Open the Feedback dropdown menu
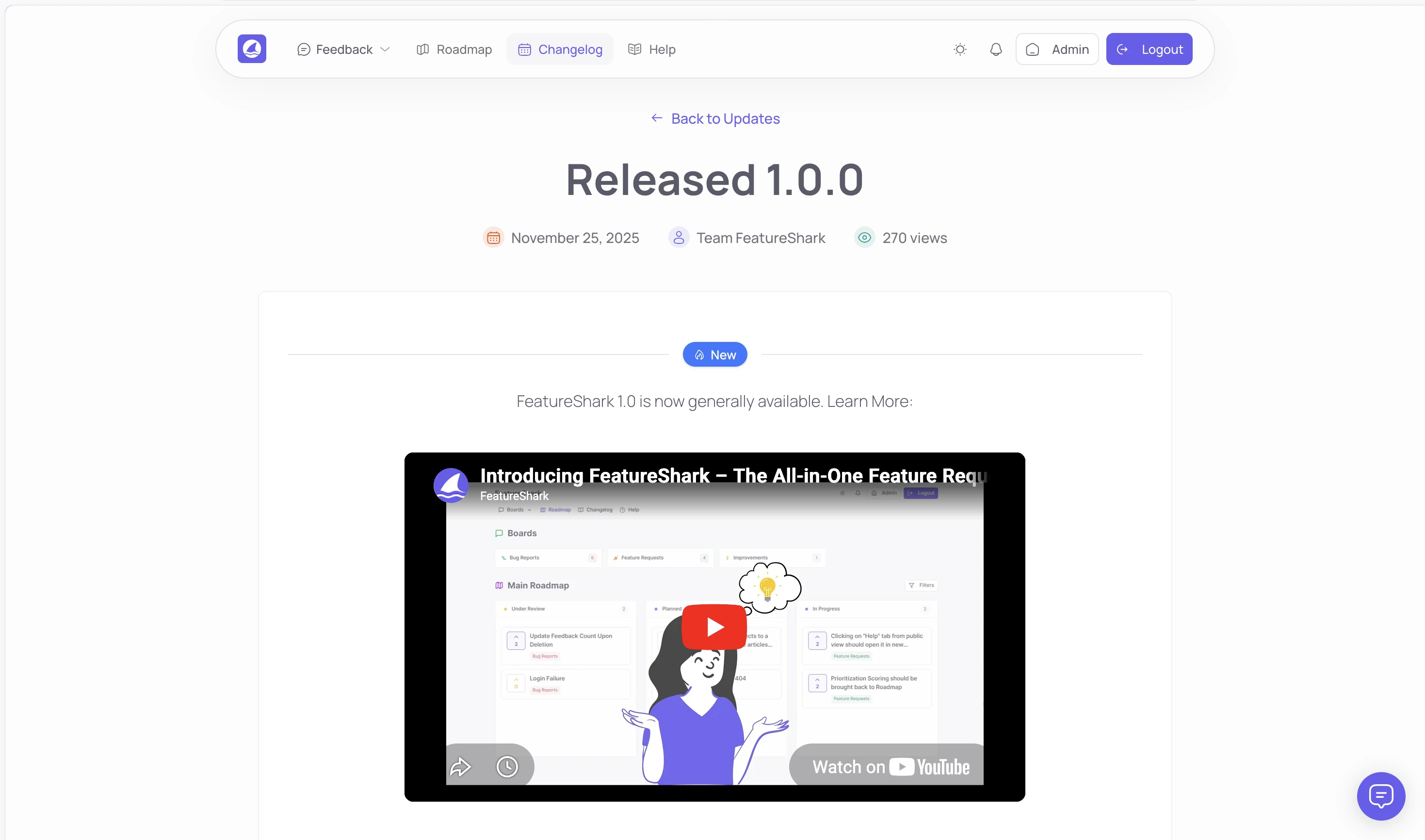 [x=343, y=49]
